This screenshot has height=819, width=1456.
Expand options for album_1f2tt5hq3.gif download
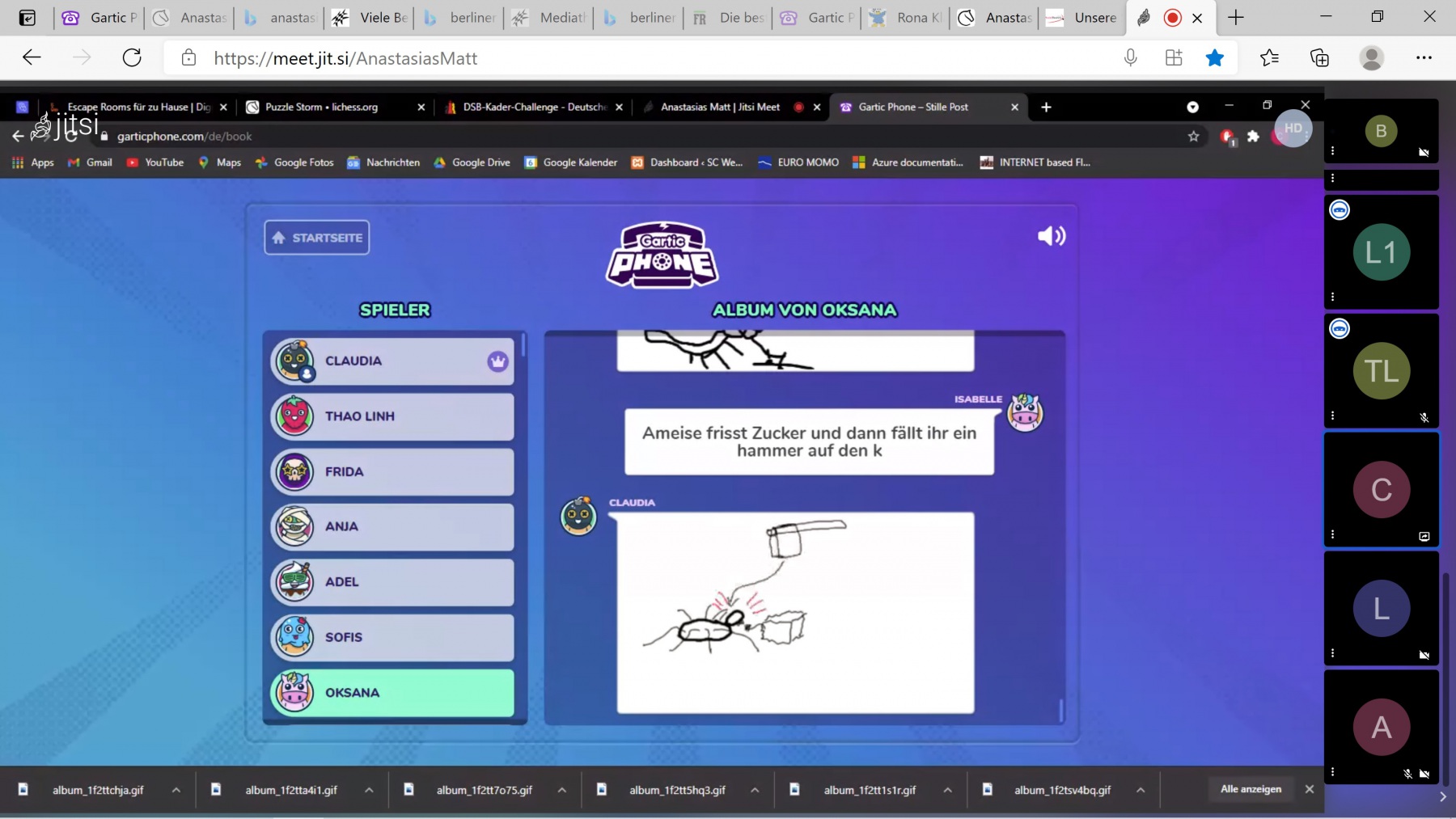coord(755,790)
